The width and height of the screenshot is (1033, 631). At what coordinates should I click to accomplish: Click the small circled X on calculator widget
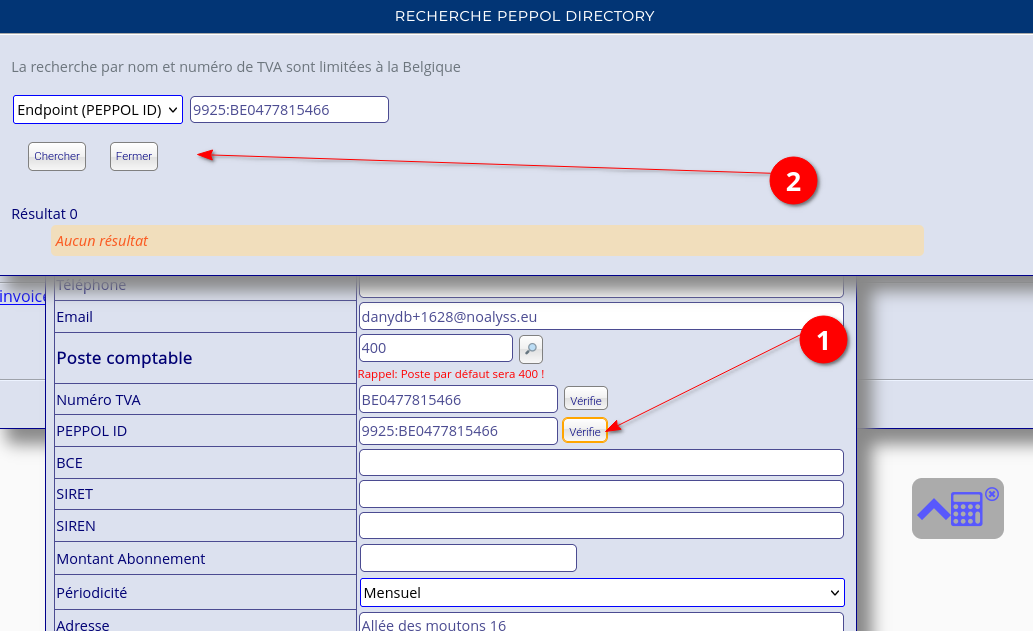pos(991,494)
